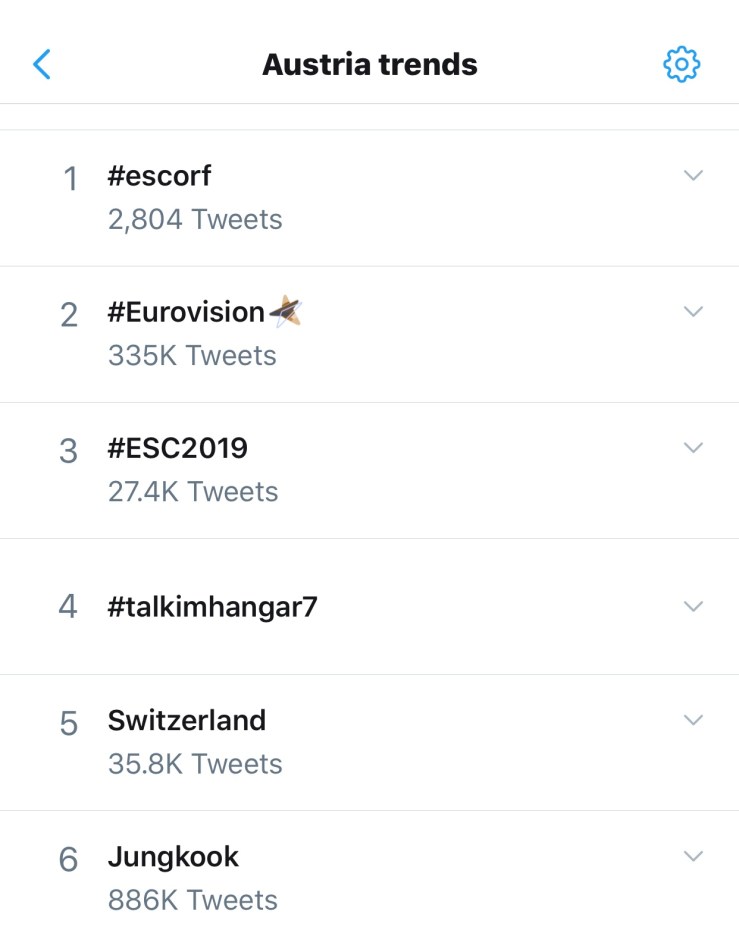Open the #ESC2019 hashtag trend

pos(178,449)
